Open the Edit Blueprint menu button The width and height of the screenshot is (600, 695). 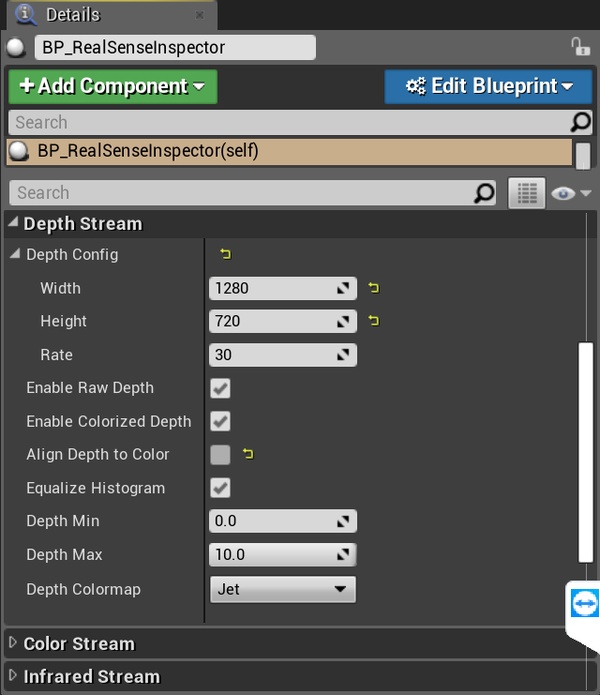(x=489, y=86)
